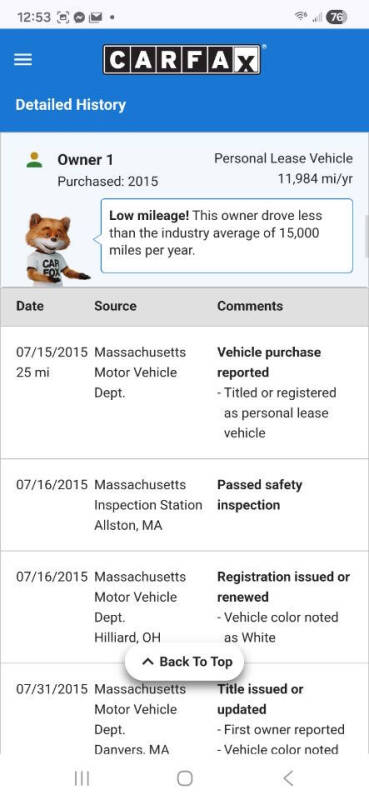Image resolution: width=369 pixels, height=800 pixels.
Task: Click the Back To Top button
Action: pyautogui.click(x=185, y=662)
